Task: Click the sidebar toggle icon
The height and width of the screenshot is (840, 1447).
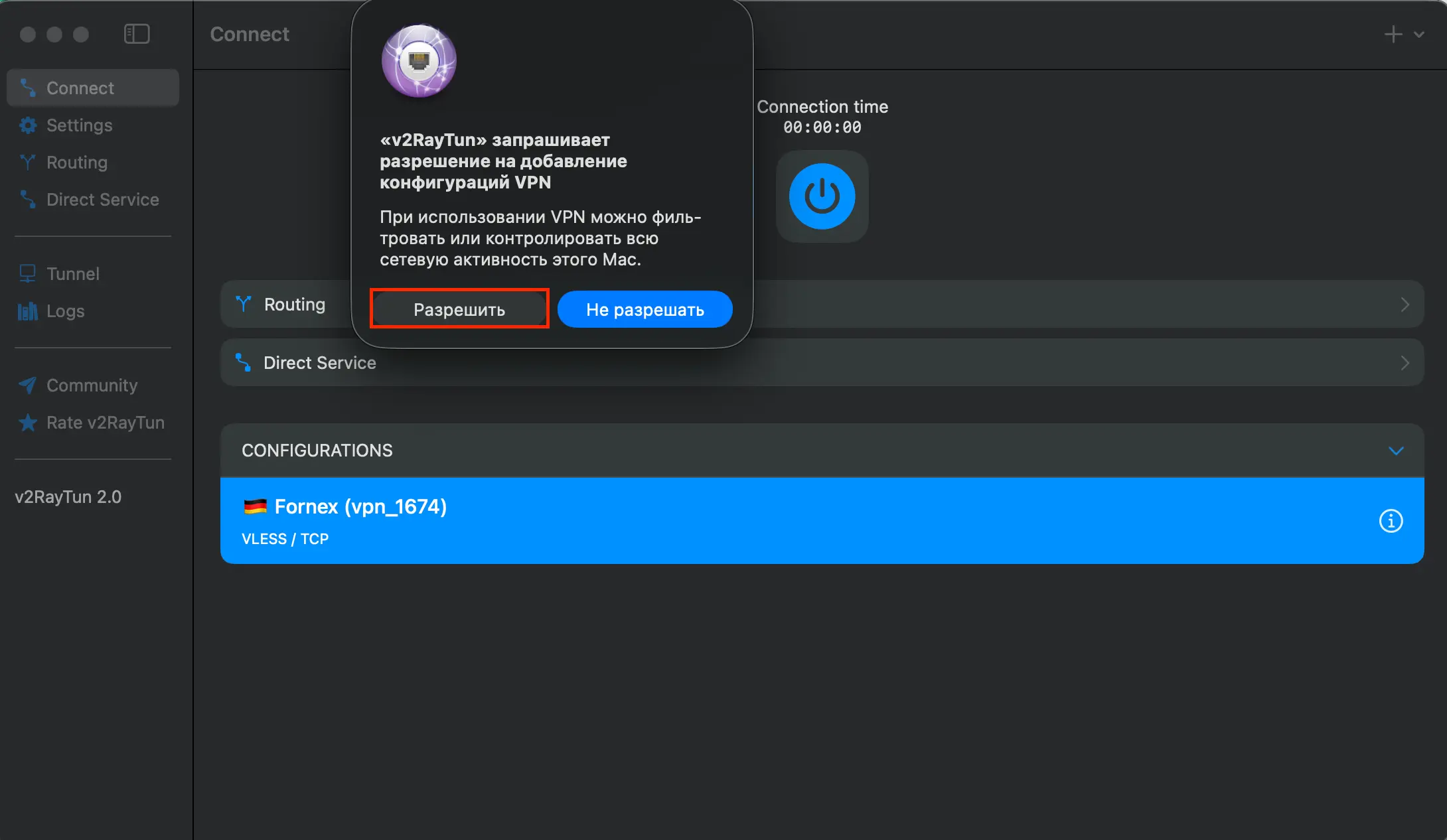Action: point(137,34)
